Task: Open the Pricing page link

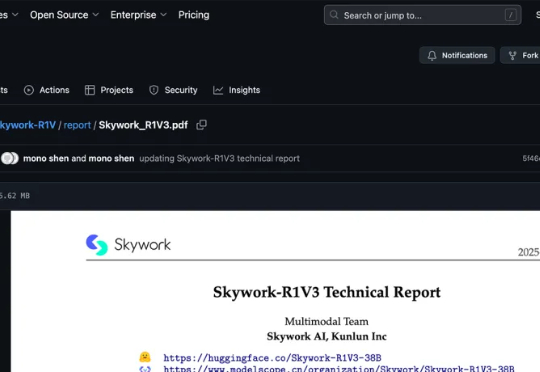Action: 194,15
